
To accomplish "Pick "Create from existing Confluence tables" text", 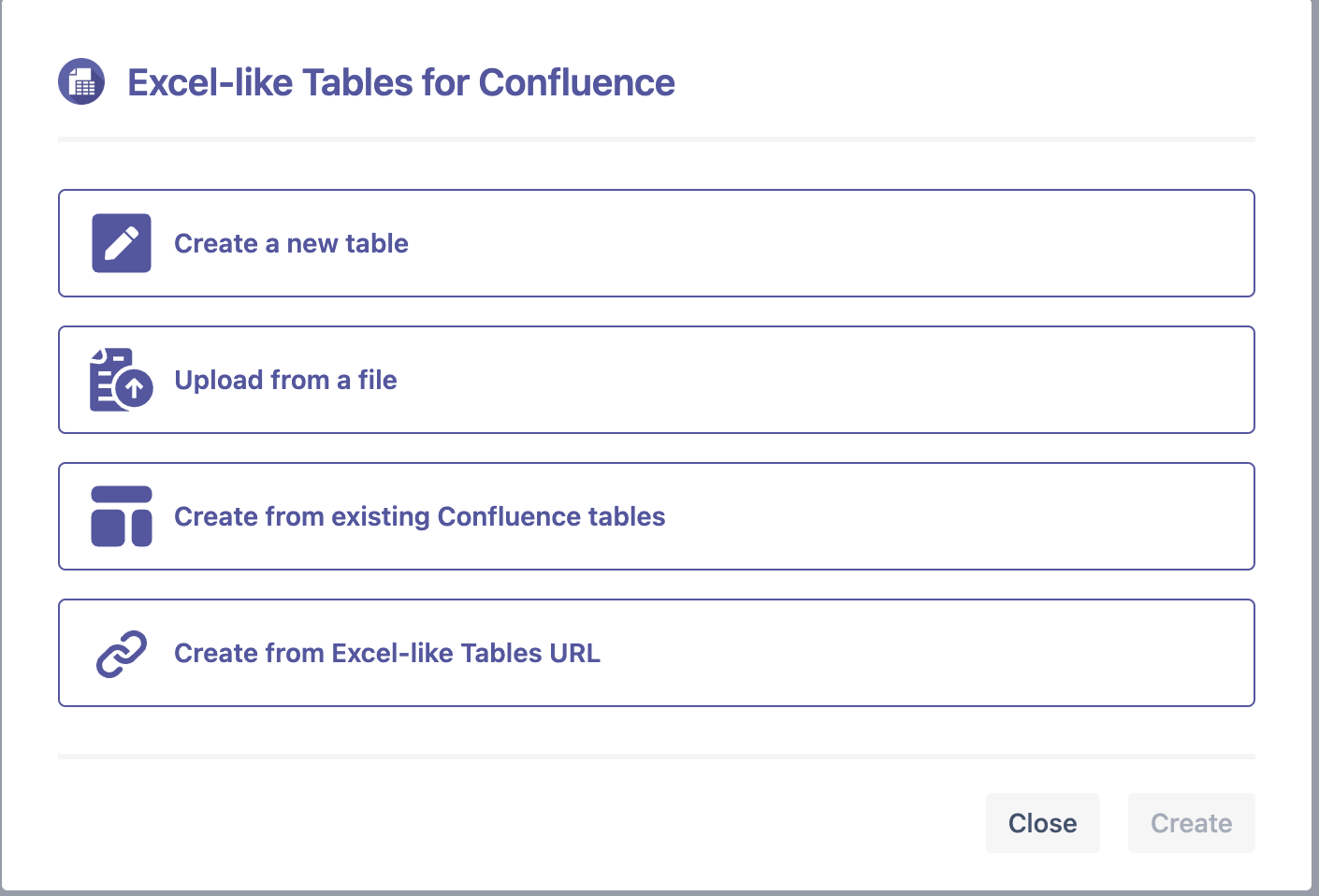I will click(x=419, y=517).
